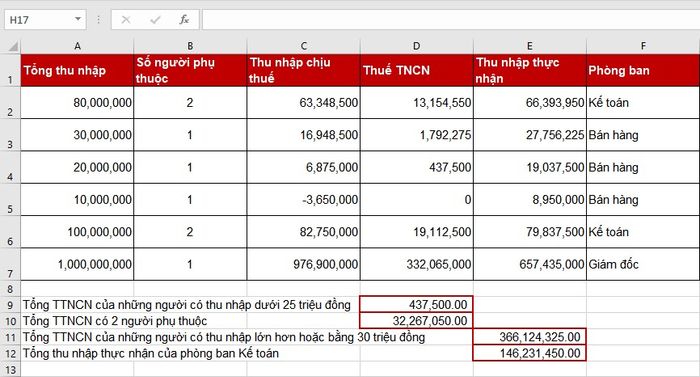700x377 pixels.
Task: Click the Cancel (X) formula bar icon
Action: 126,20
